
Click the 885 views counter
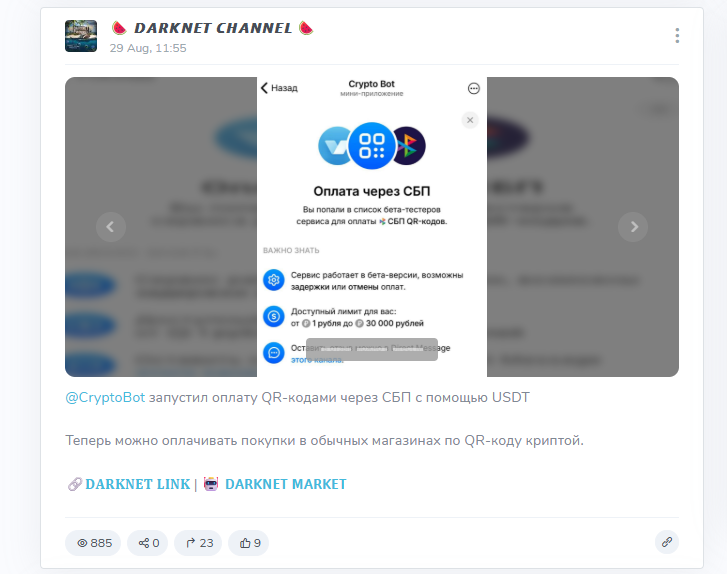pos(93,543)
